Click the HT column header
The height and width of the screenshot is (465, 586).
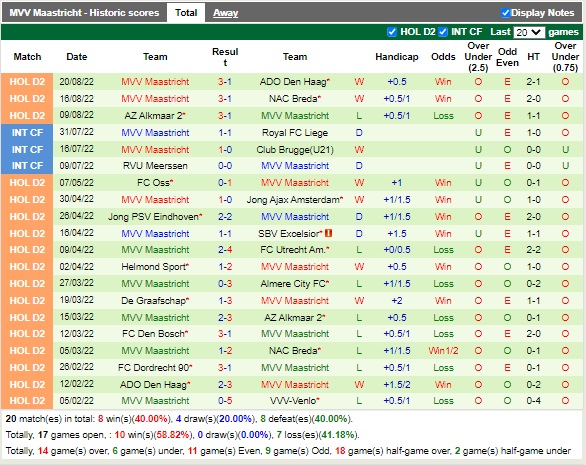point(533,57)
